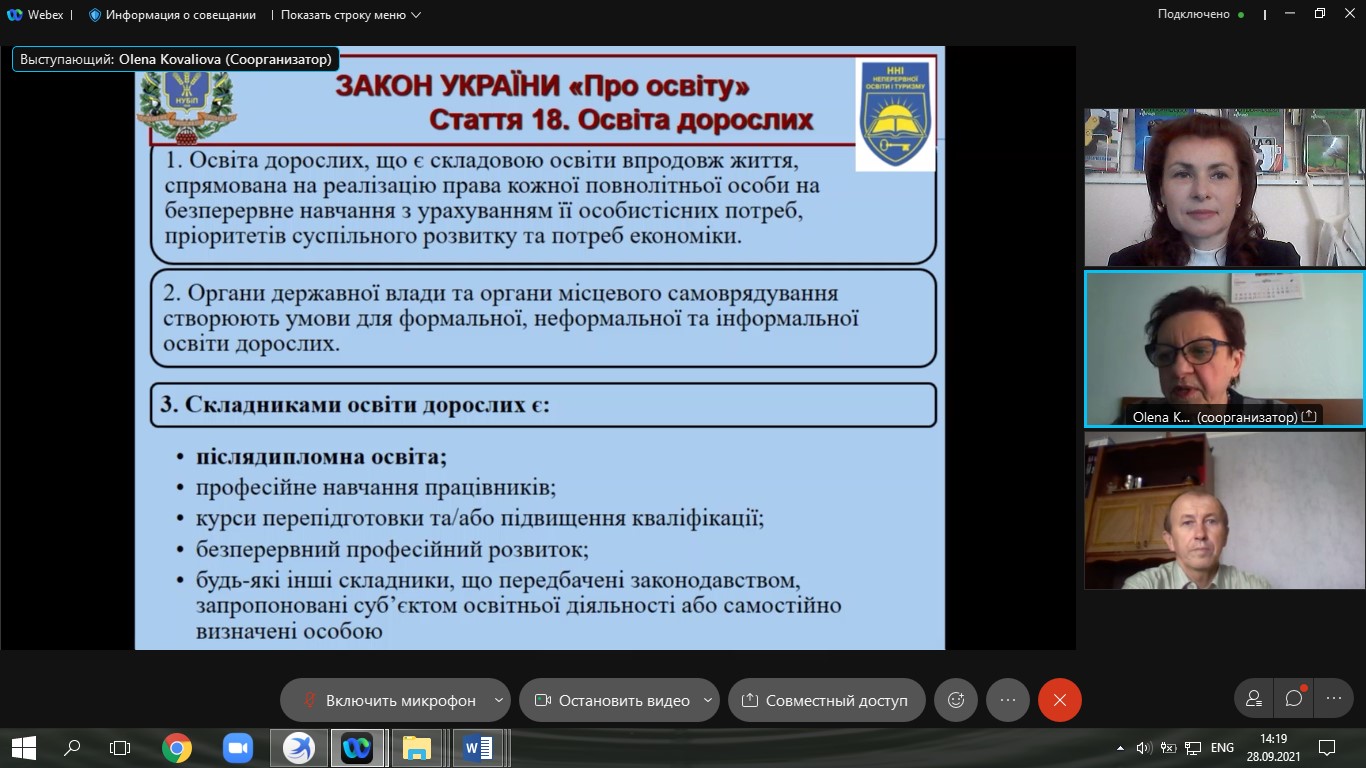Select the red-haired woman's video thumbnail

(1224, 187)
